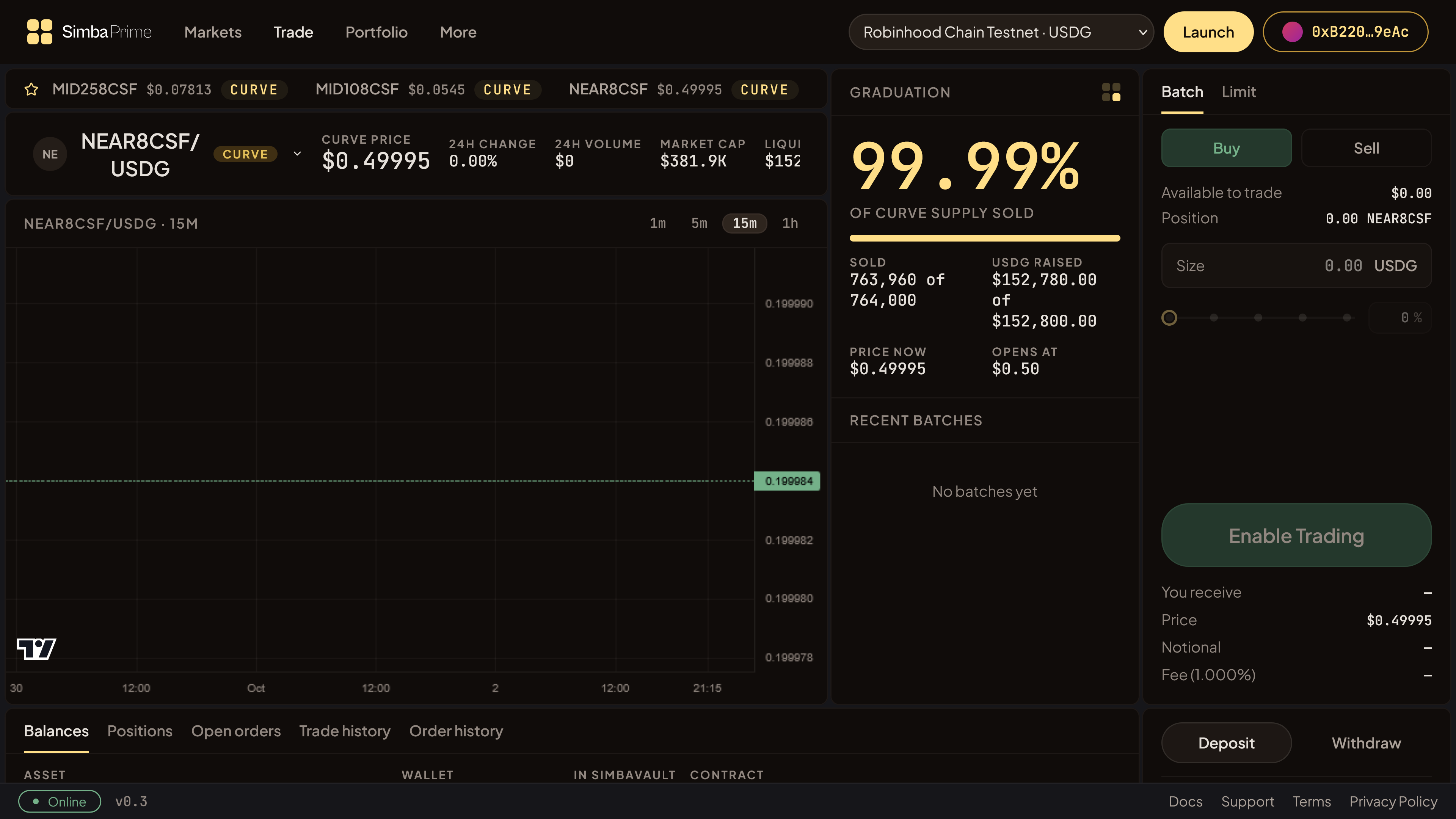Viewport: 1456px width, 819px height.
Task: Show the Open orders tab
Action: [x=236, y=731]
